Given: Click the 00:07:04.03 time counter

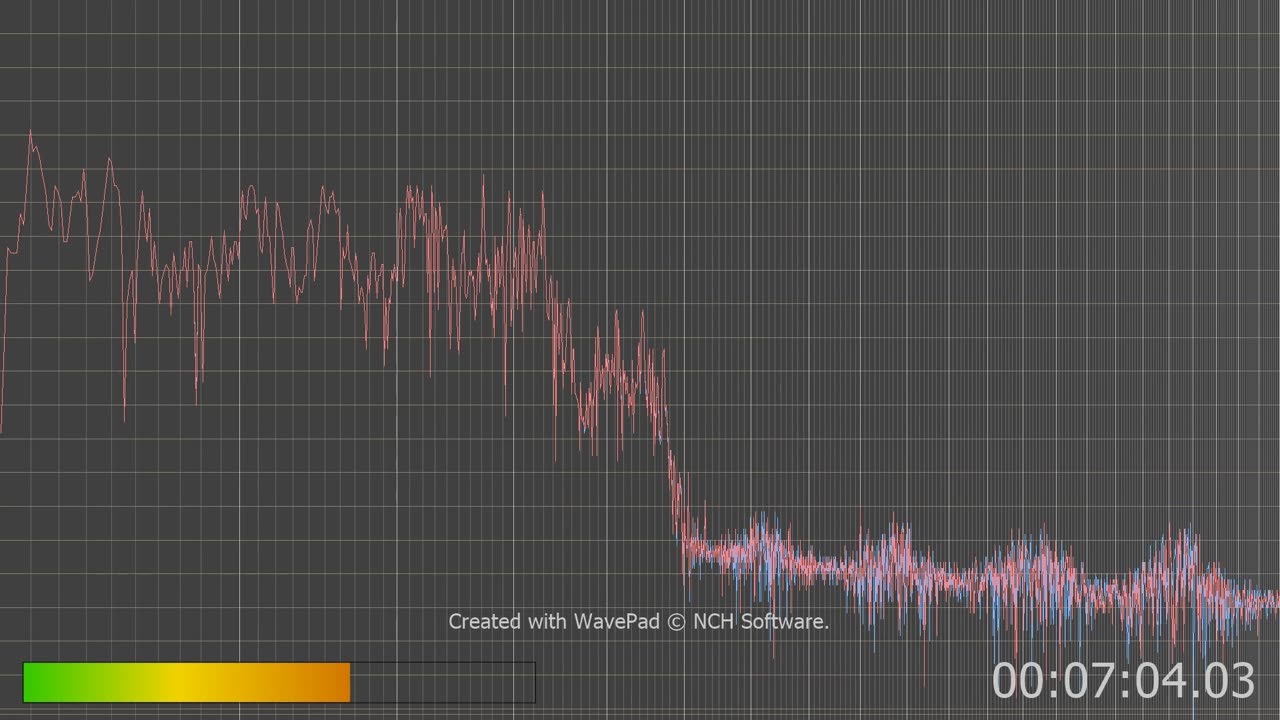Looking at the screenshot, I should [x=1123, y=681].
